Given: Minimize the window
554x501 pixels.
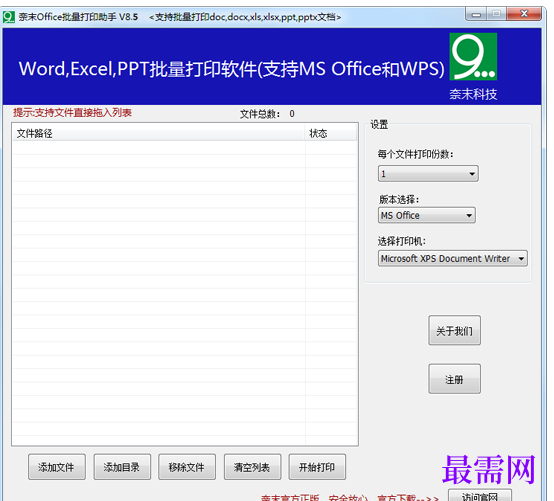Looking at the screenshot, I should tap(476, 14).
